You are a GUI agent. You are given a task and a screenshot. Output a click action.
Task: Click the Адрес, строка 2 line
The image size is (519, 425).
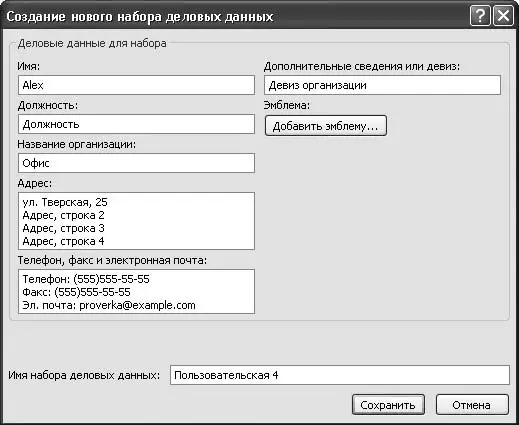click(63, 215)
